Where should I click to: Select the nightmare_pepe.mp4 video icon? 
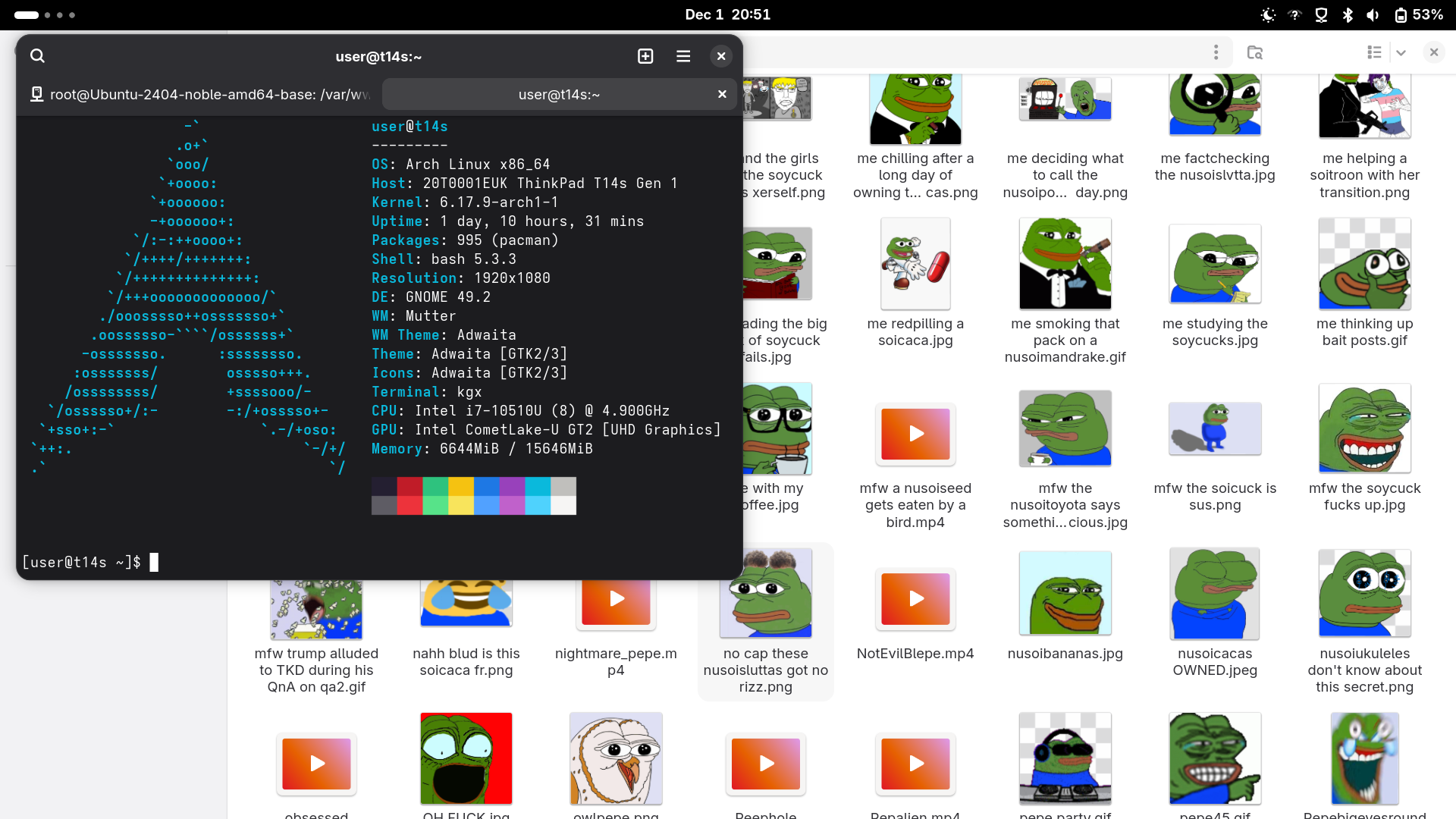pyautogui.click(x=616, y=604)
